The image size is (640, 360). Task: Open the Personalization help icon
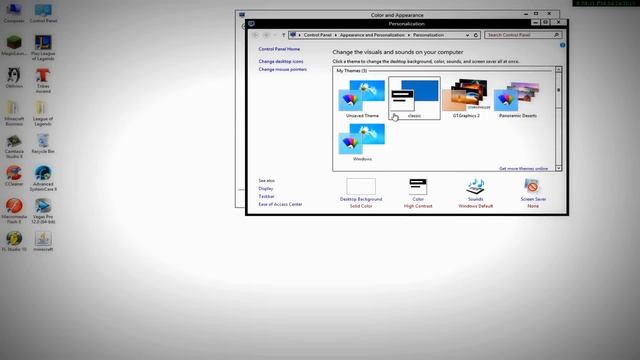coord(562,45)
